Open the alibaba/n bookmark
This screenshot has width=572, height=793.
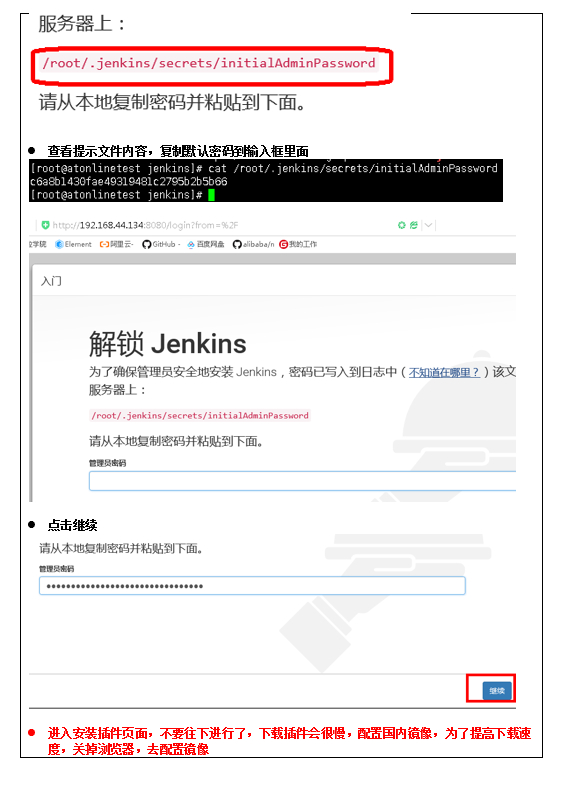pyautogui.click(x=253, y=244)
